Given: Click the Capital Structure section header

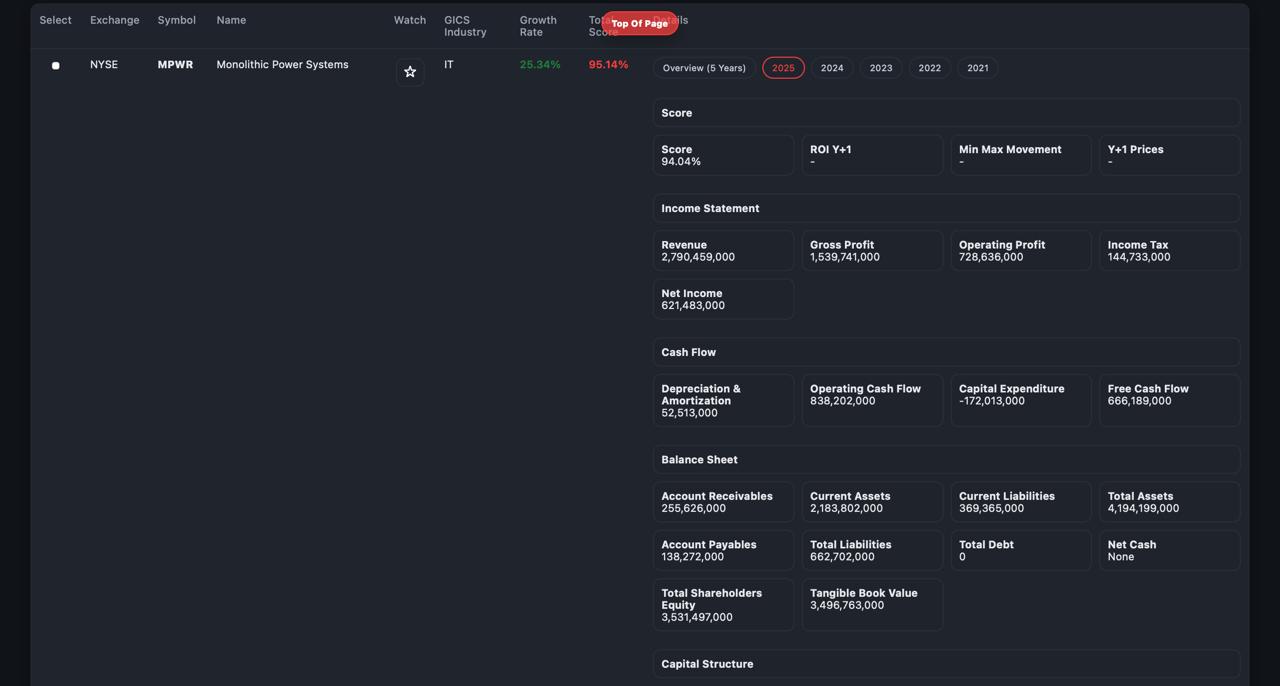Looking at the screenshot, I should 946,664.
